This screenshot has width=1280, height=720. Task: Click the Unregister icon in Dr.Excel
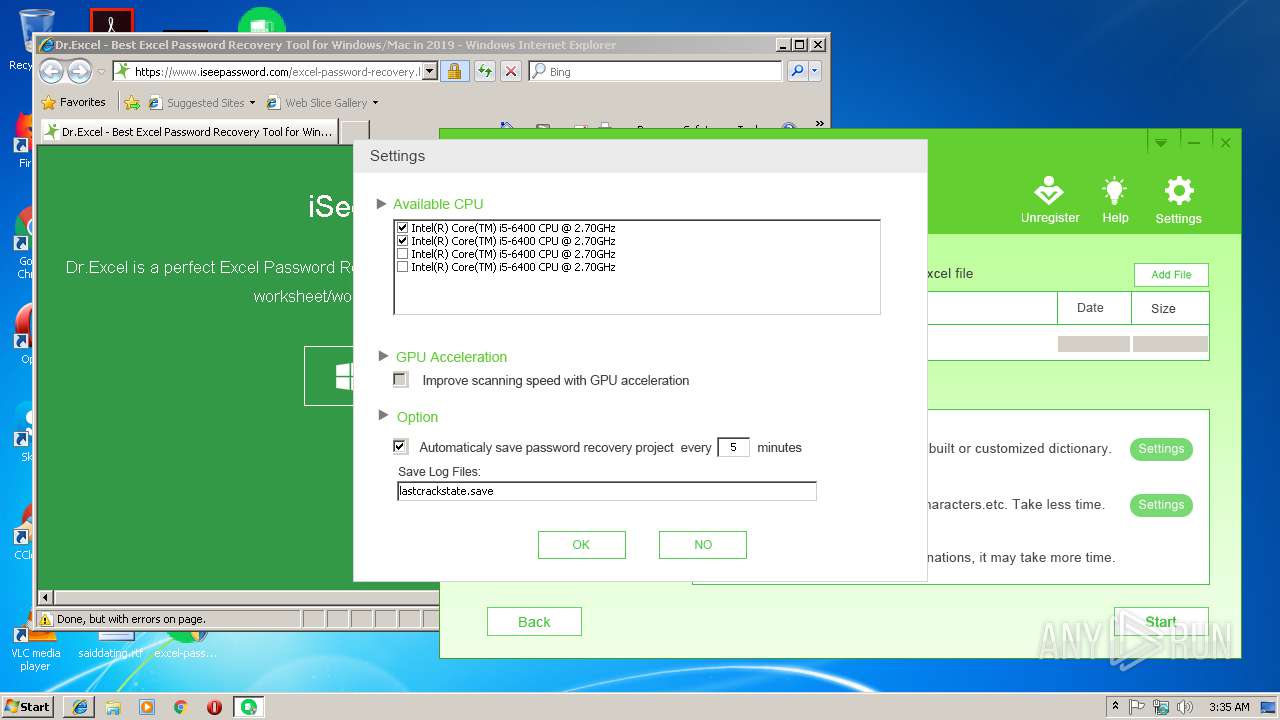pyautogui.click(x=1050, y=200)
